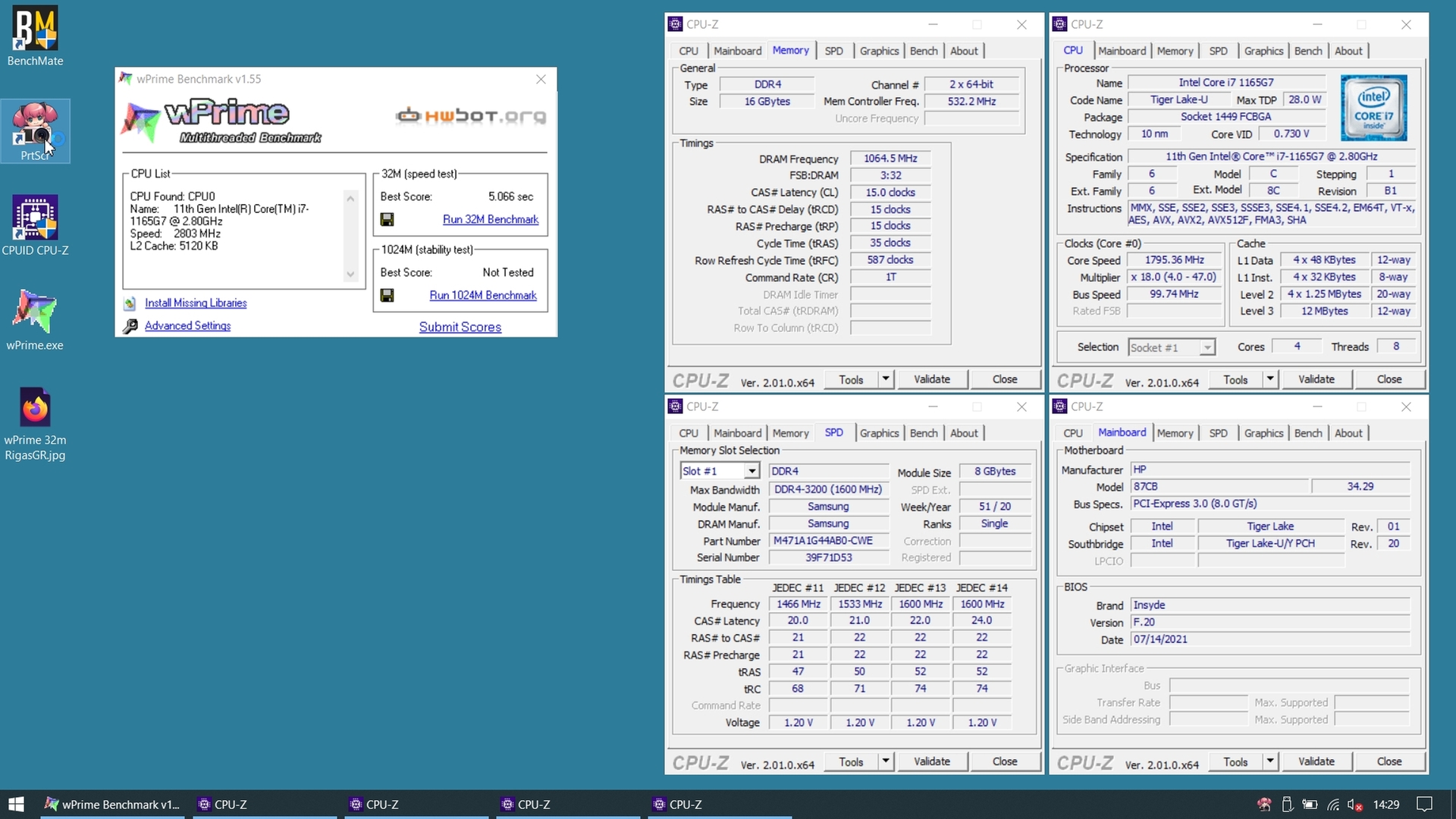1456x819 pixels.
Task: Click scroll-up arrow in wPrime CPU List
Action: click(350, 198)
